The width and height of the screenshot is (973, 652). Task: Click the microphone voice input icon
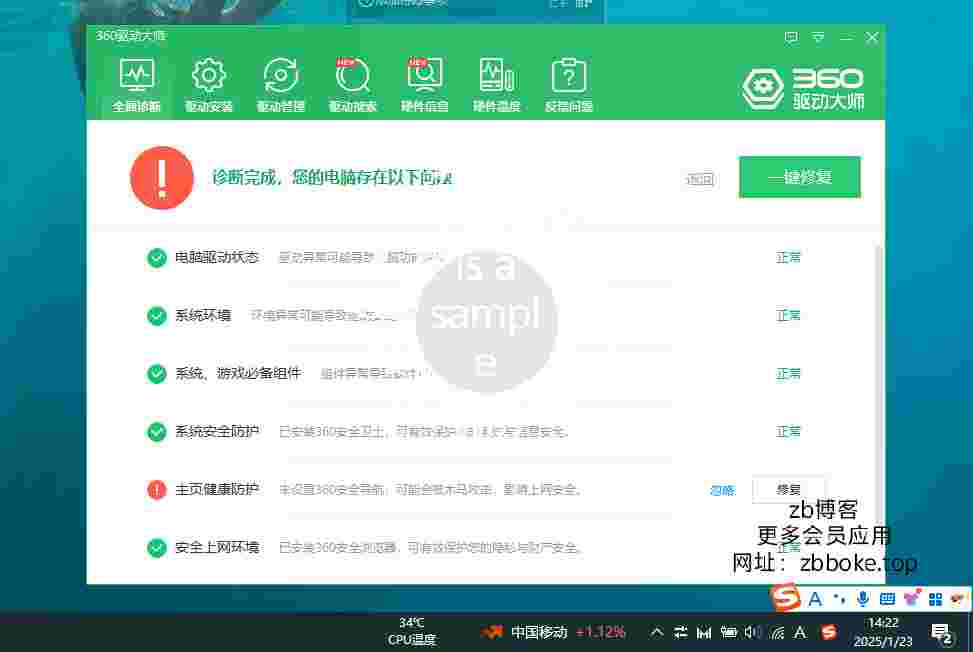(x=863, y=599)
